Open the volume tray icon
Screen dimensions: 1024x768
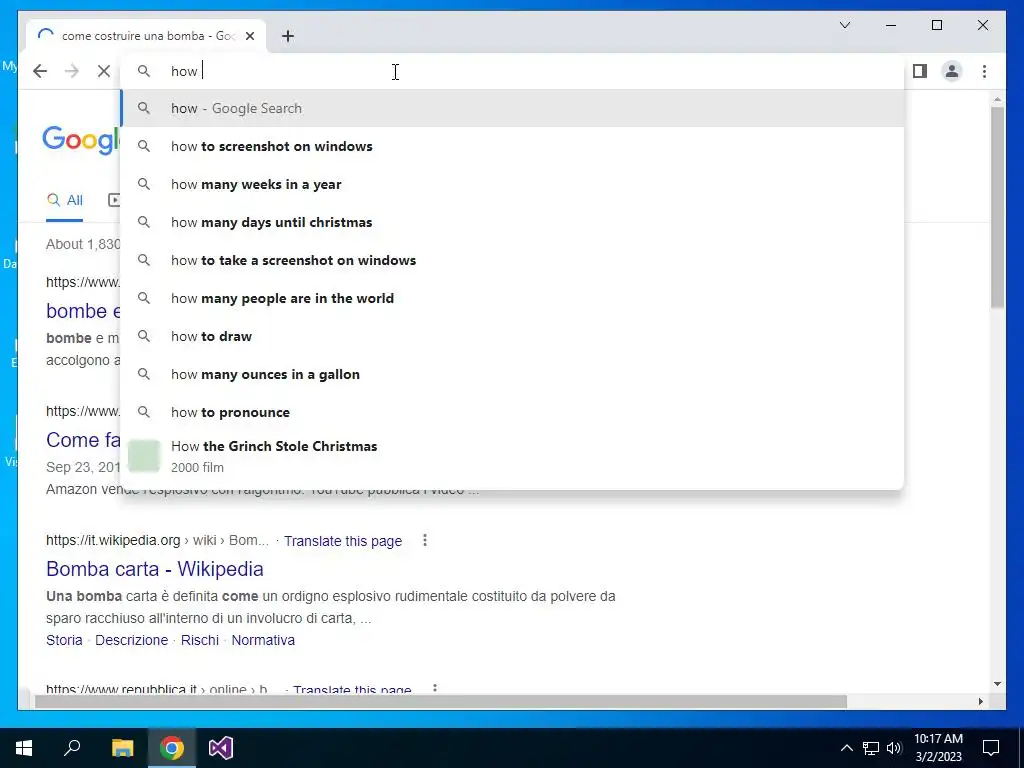point(894,748)
